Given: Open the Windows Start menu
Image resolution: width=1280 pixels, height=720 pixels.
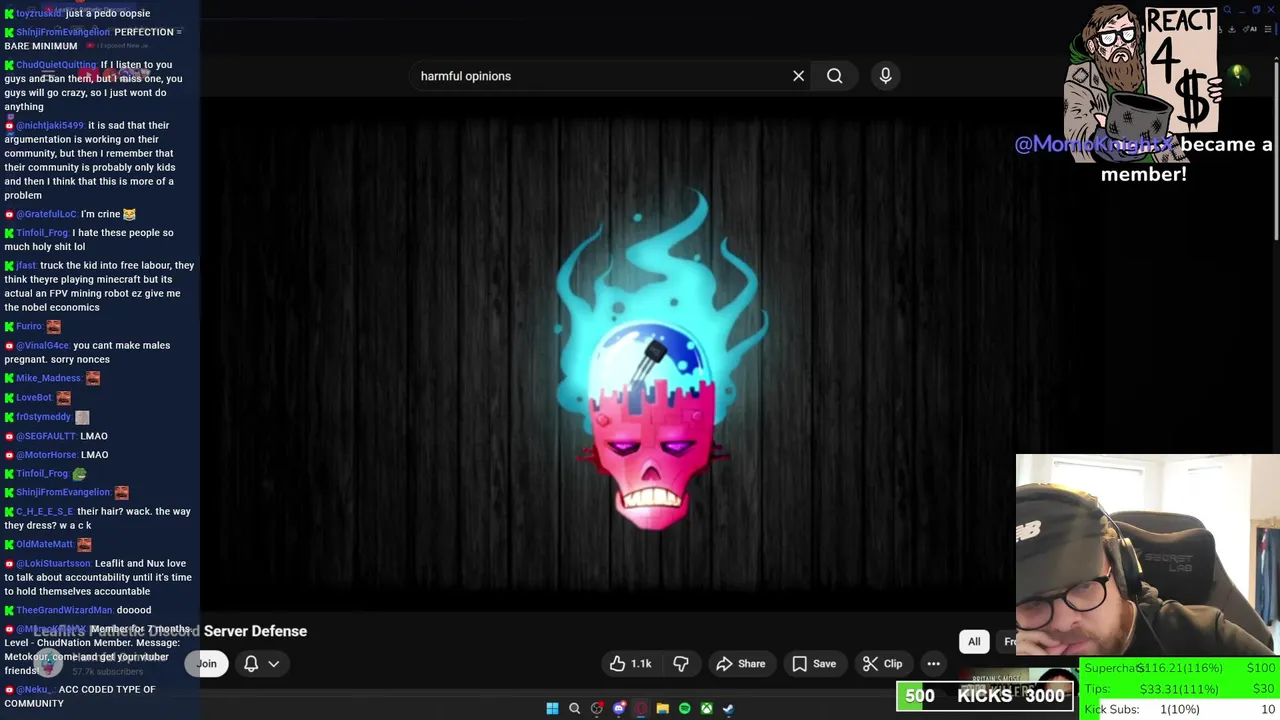Looking at the screenshot, I should click(552, 708).
